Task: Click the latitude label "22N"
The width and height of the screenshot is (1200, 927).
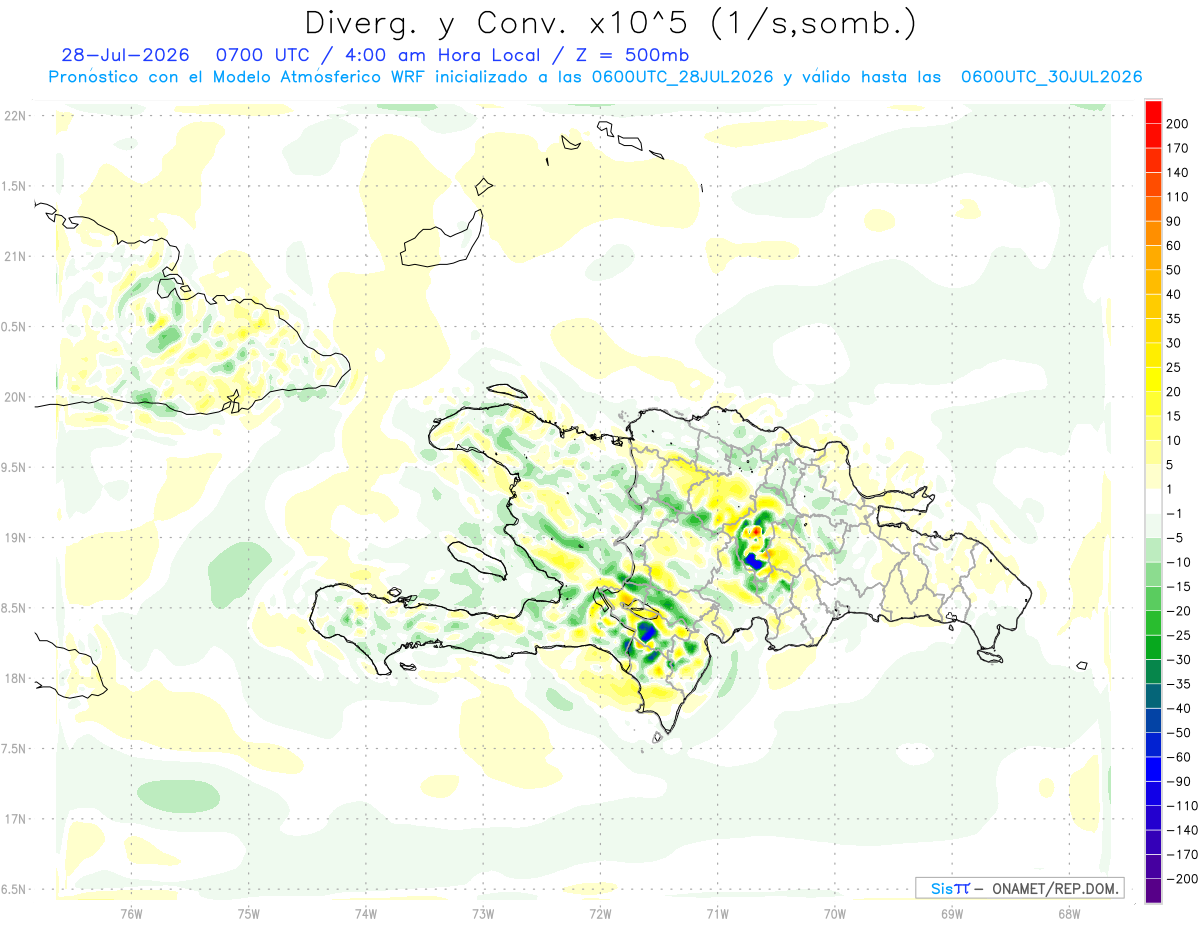Action: pyautogui.click(x=17, y=116)
